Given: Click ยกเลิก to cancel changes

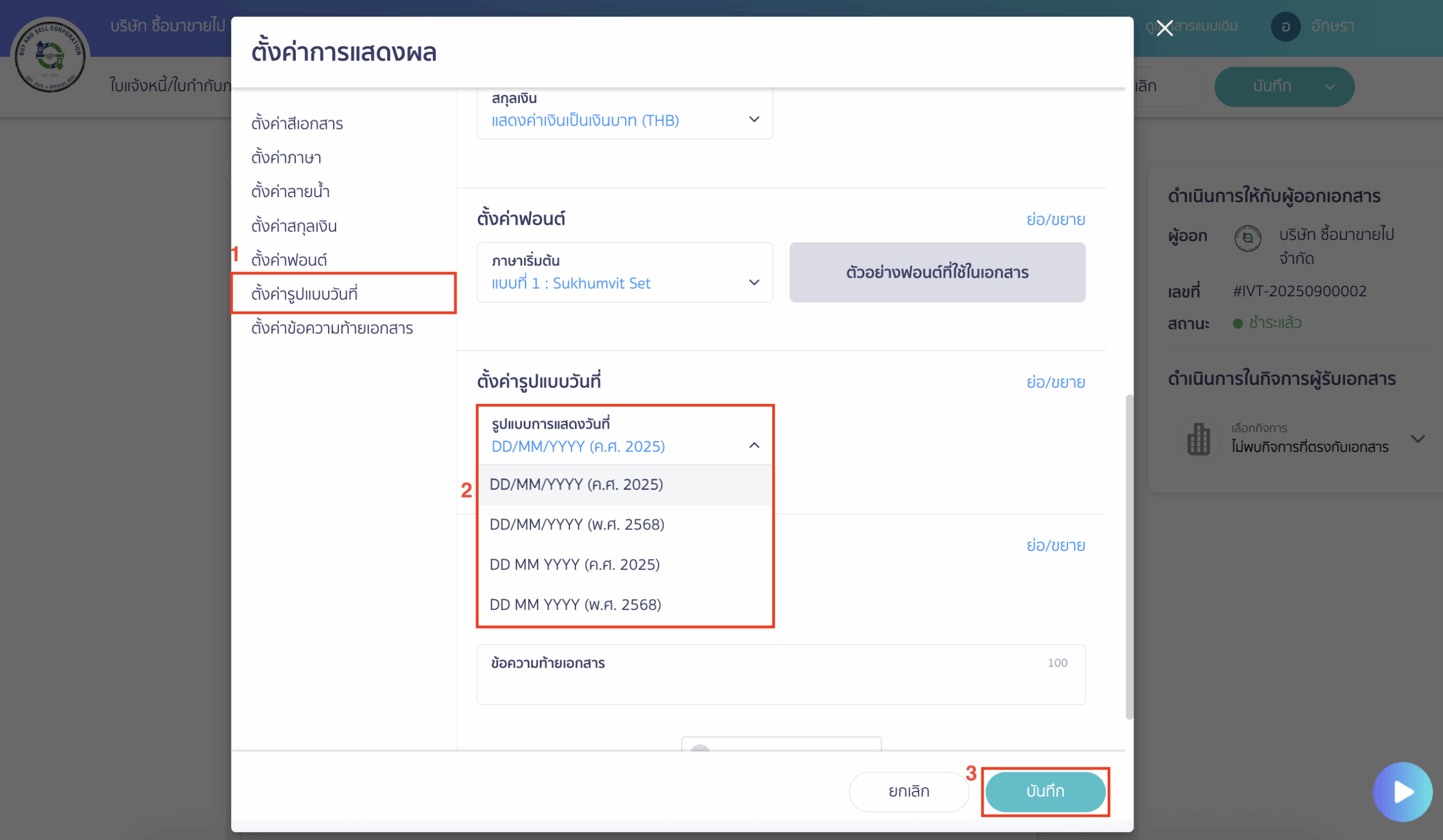Looking at the screenshot, I should (909, 792).
